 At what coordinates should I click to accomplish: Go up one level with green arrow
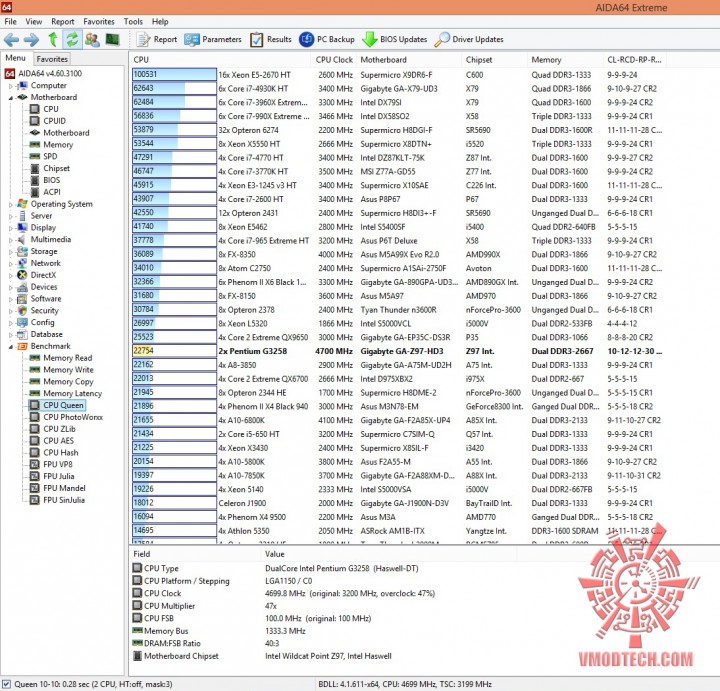point(53,39)
